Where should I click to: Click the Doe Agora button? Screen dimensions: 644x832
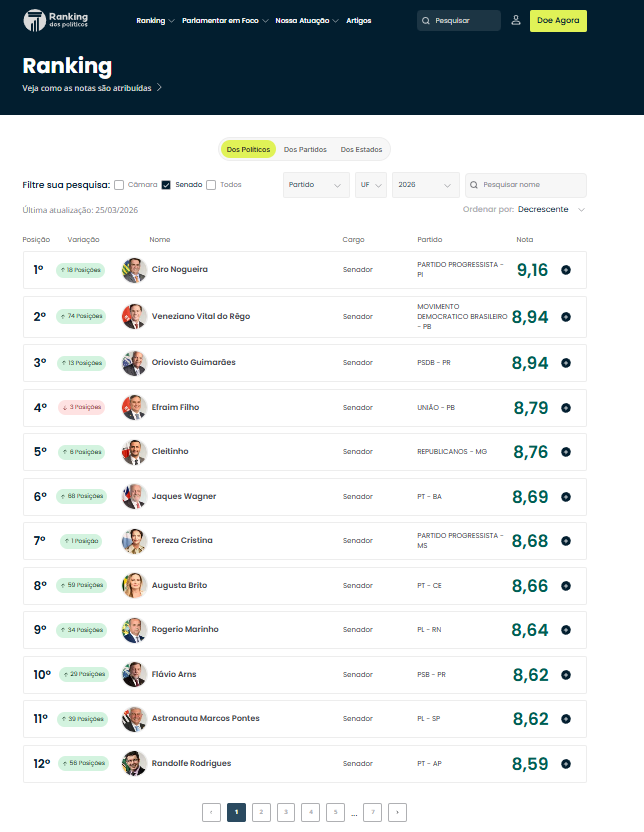coord(558,20)
